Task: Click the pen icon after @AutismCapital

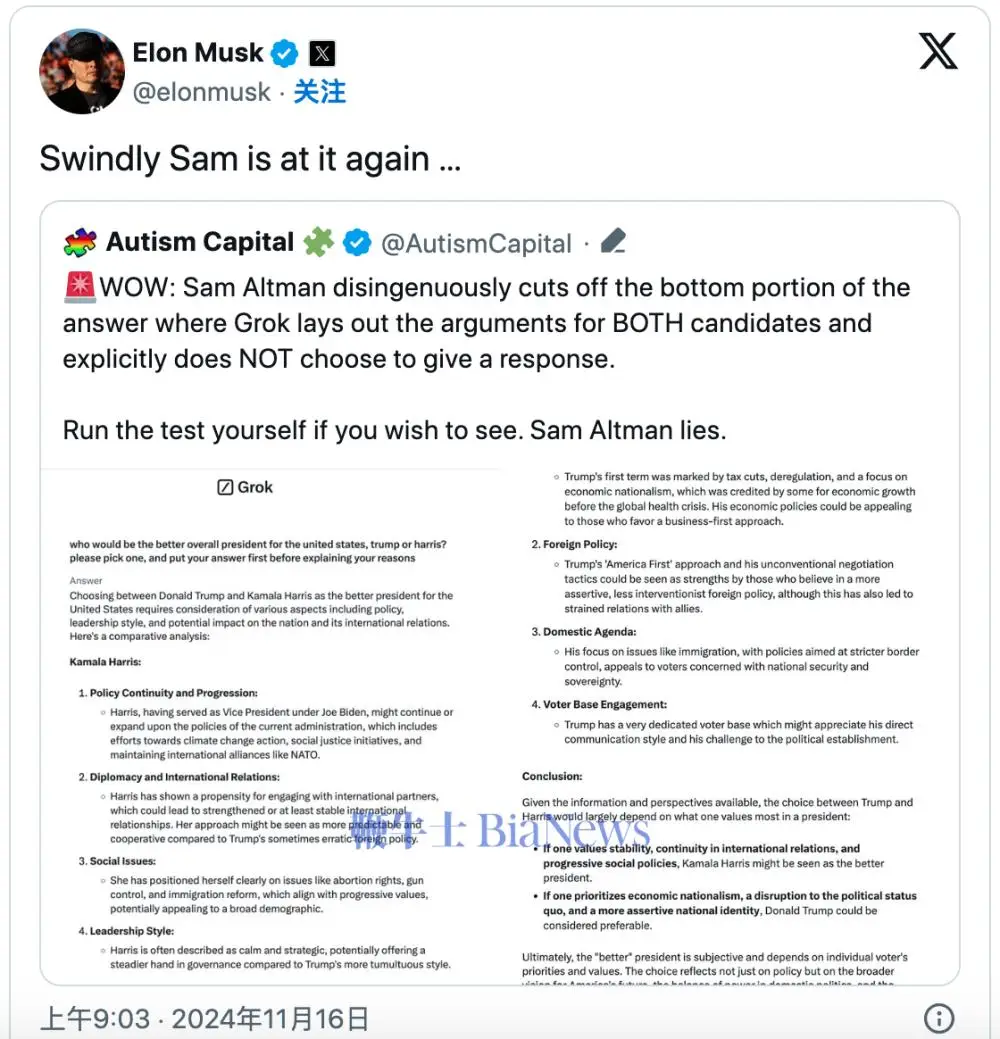Action: [x=613, y=242]
